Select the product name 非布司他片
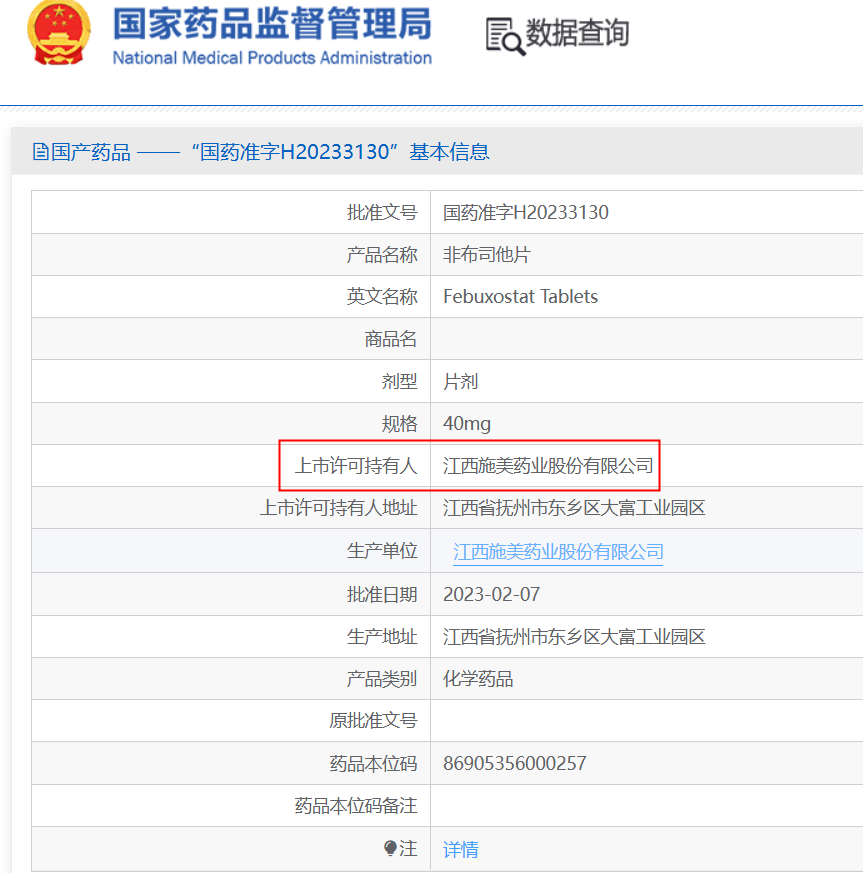The image size is (863, 873). (x=487, y=255)
